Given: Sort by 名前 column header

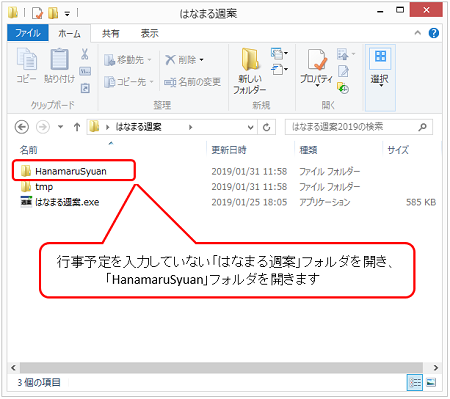Looking at the screenshot, I should tap(28, 150).
